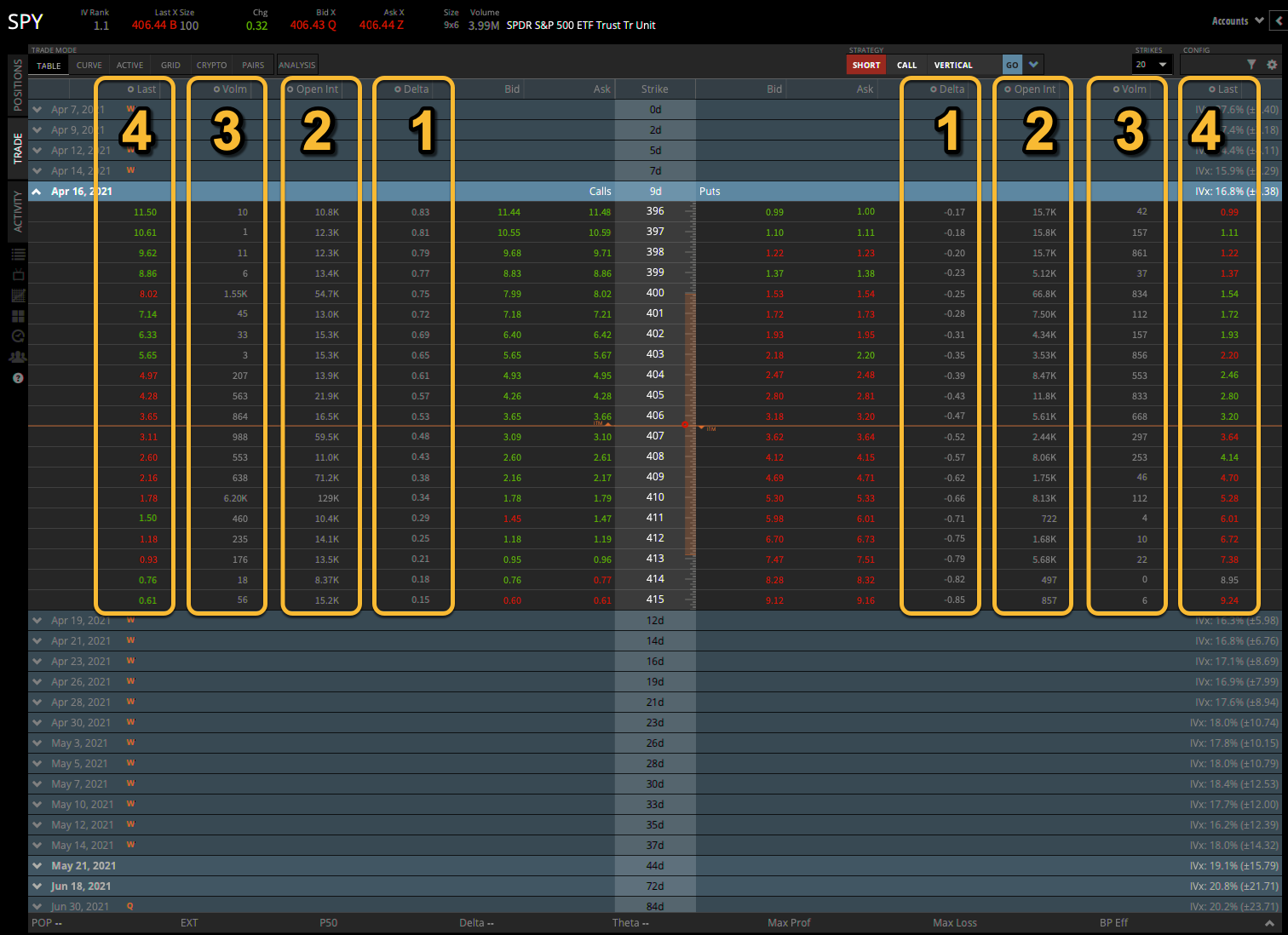Open the Strikes count dropdown showing 20
This screenshot has width=1288, height=935.
point(1152,64)
